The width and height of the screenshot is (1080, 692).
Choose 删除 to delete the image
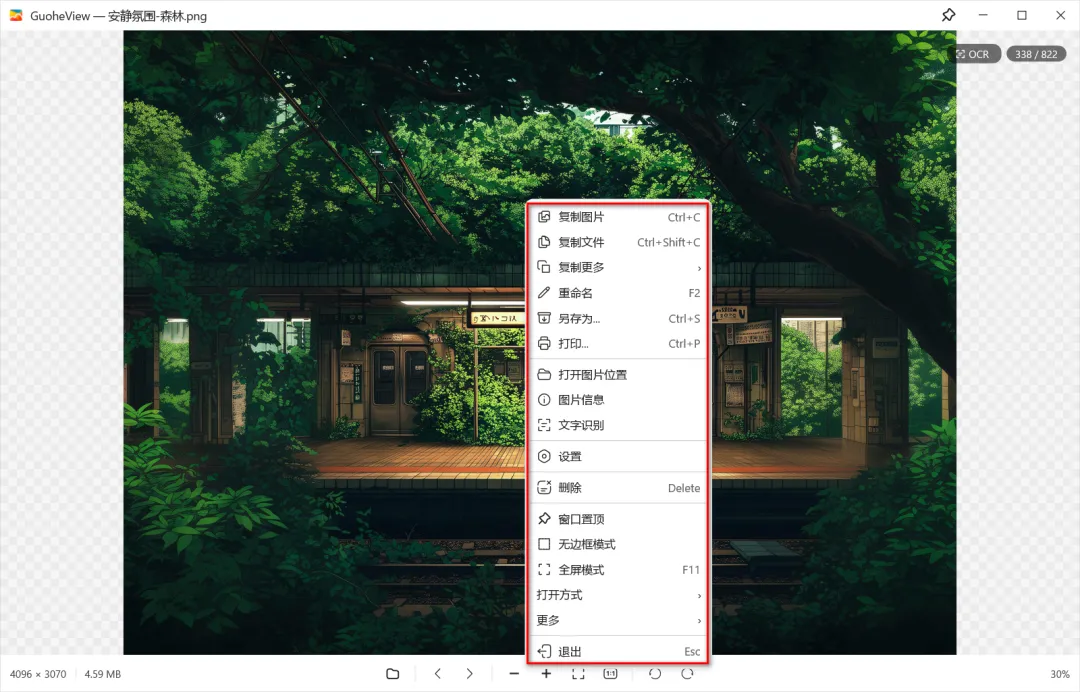coord(618,487)
